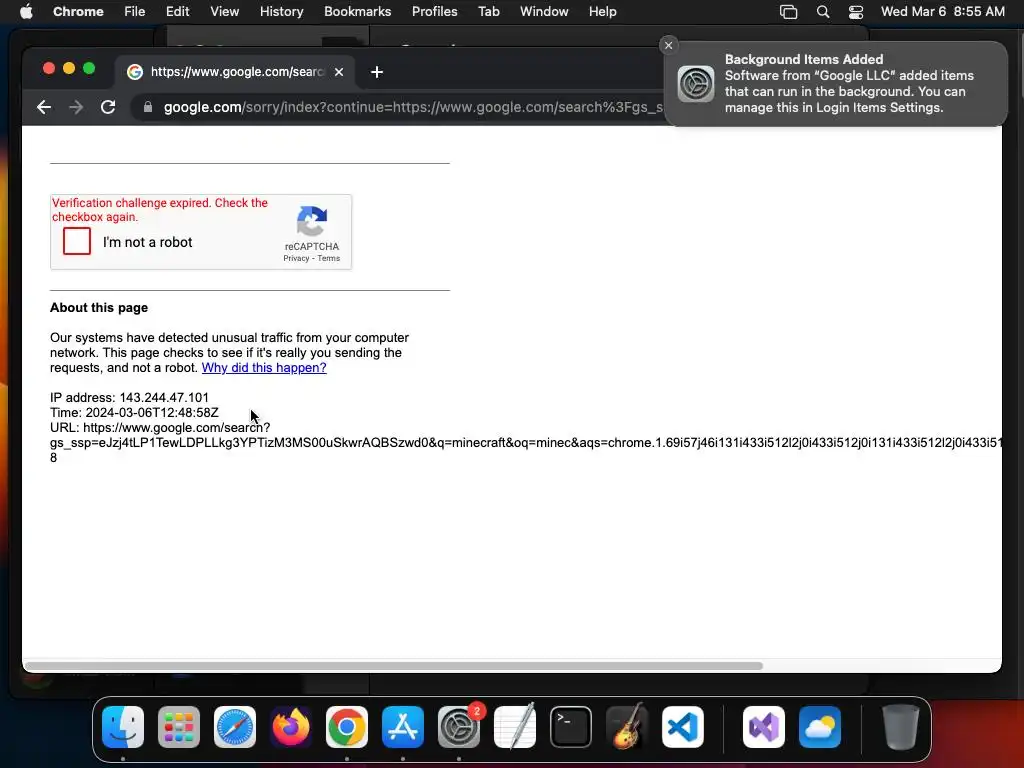Open the App Store from the Dock

(x=403, y=727)
